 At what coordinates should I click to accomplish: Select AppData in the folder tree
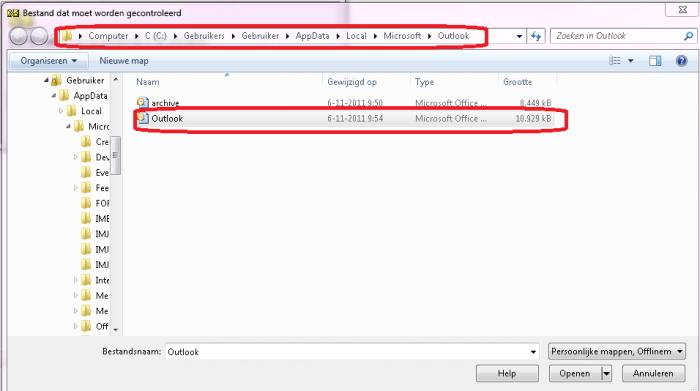(90, 96)
